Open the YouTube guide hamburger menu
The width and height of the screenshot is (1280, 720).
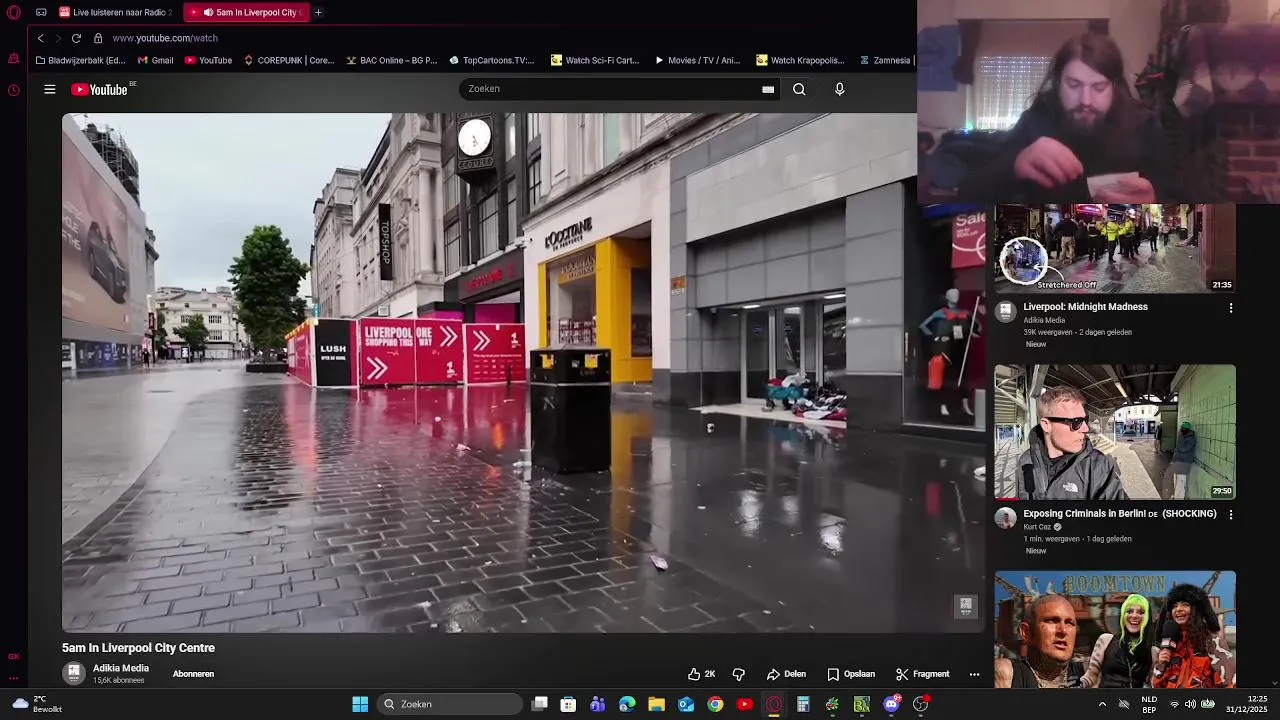(49, 89)
